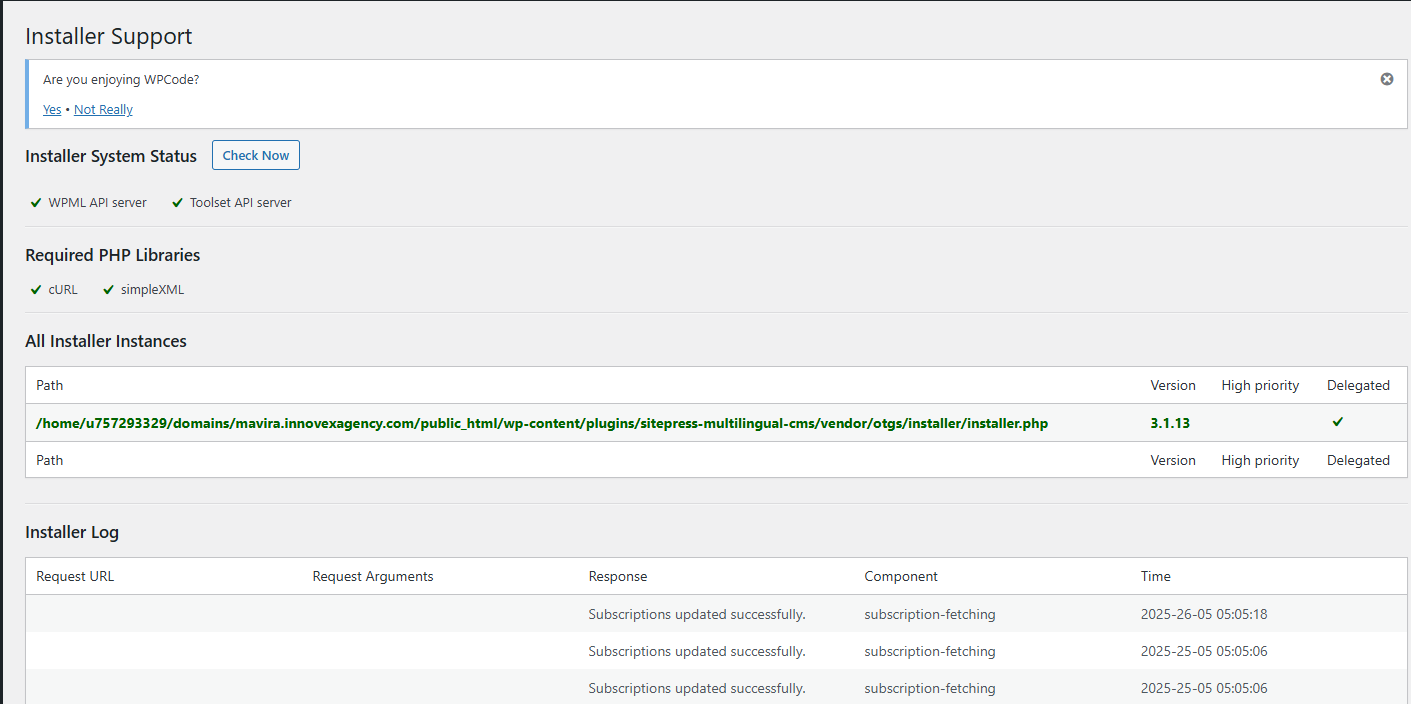Click the WPML API server checkmark icon
Image resolution: width=1411 pixels, height=704 pixels.
point(36,203)
